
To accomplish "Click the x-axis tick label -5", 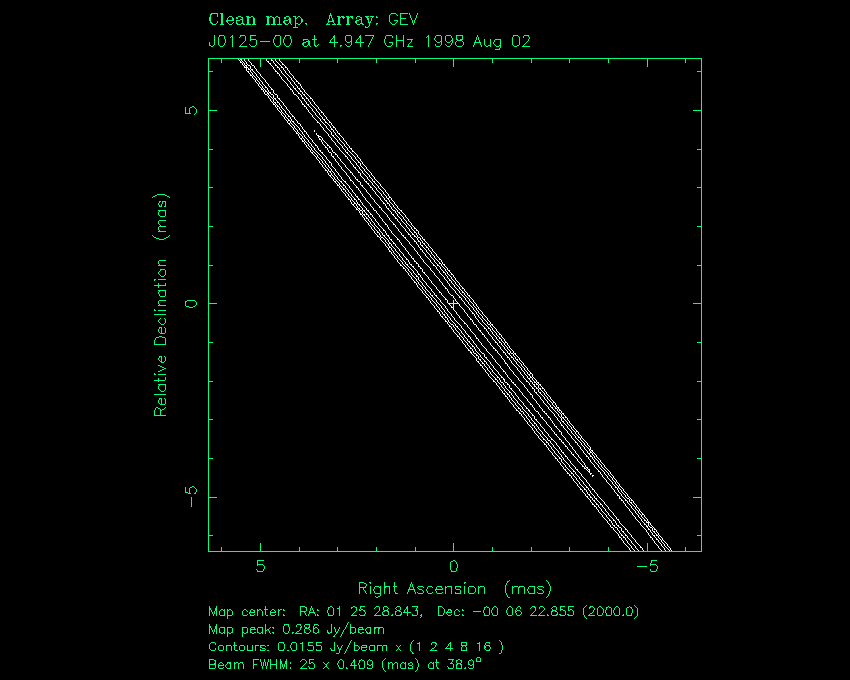I will tap(644, 566).
